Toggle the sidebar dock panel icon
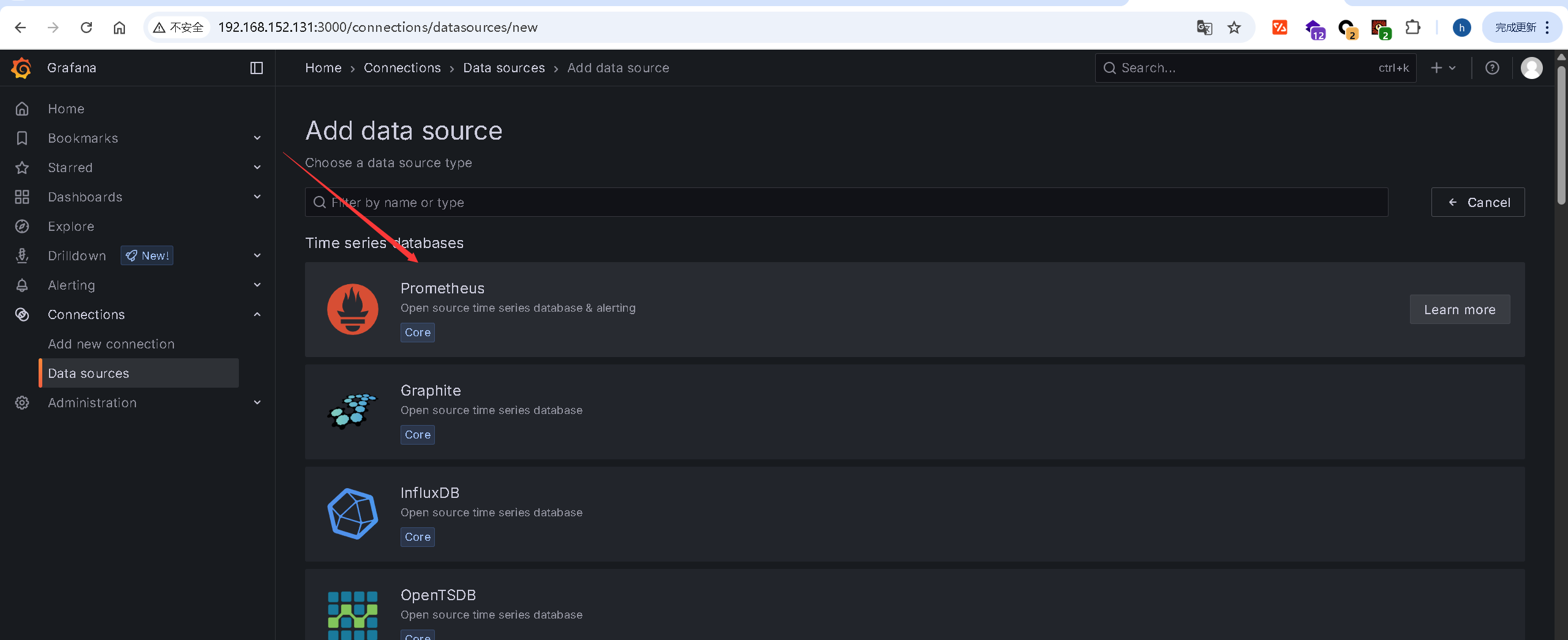Image resolution: width=1568 pixels, height=640 pixels. [x=257, y=68]
